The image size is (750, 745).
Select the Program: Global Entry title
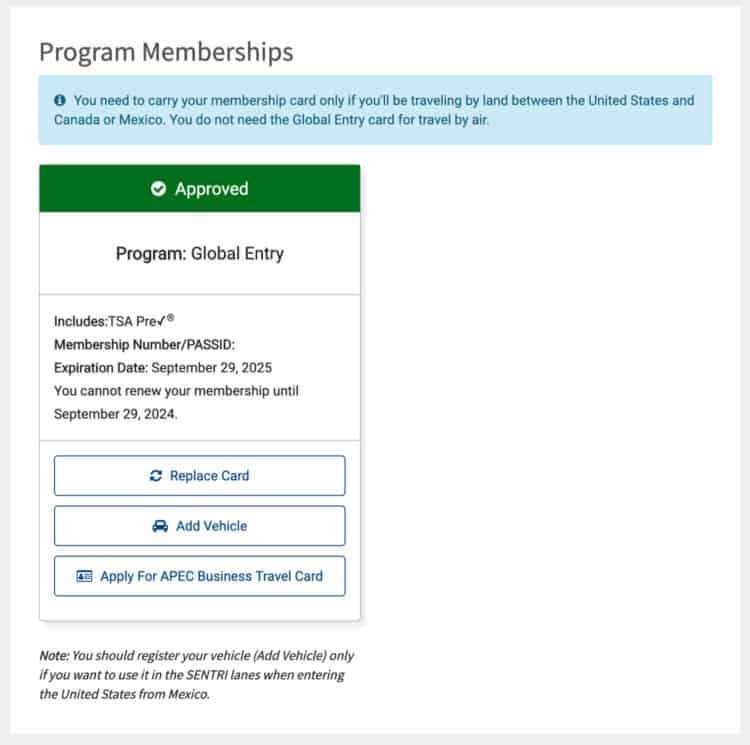tap(200, 253)
